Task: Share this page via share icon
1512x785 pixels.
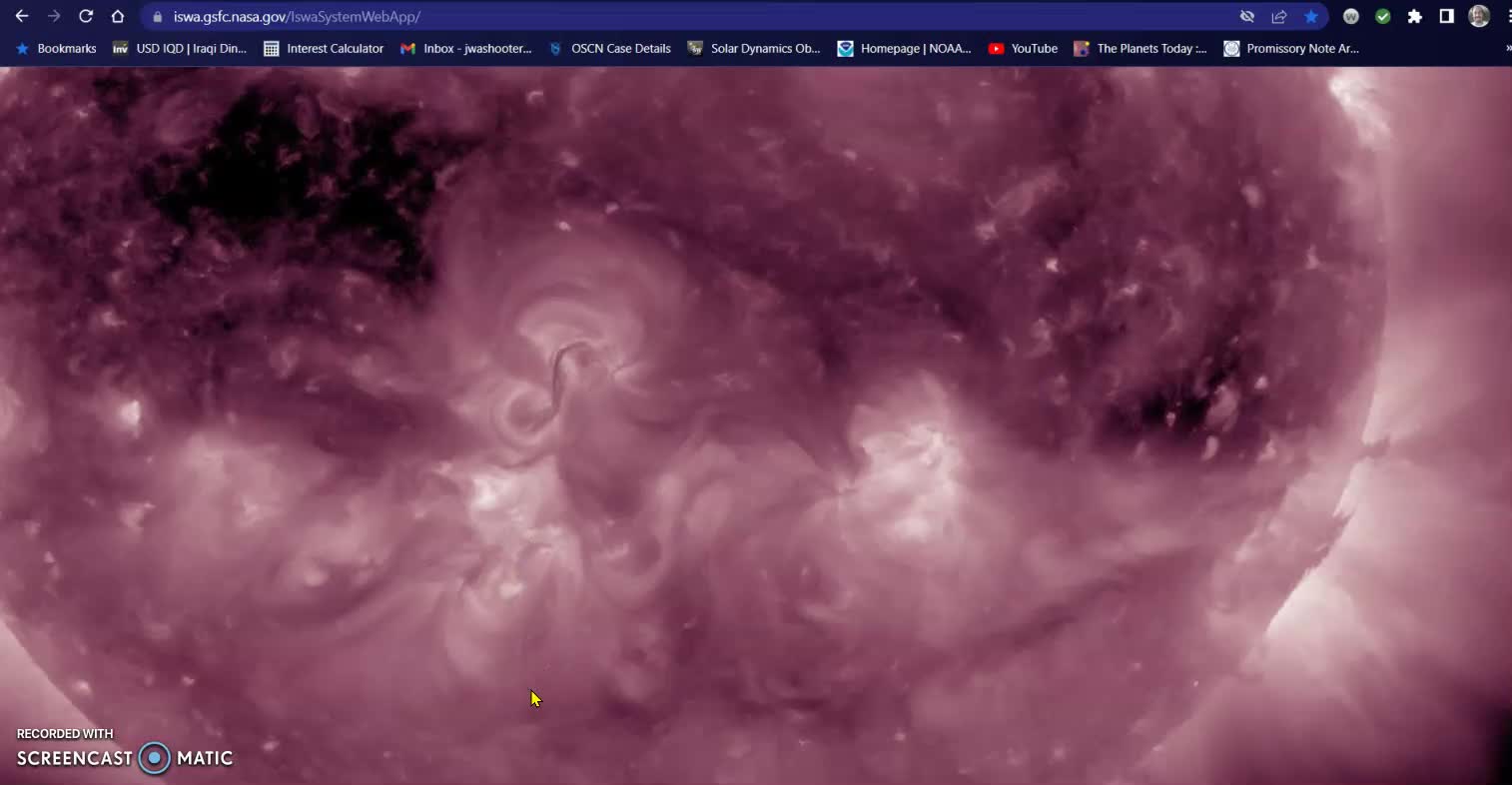Action: pyautogui.click(x=1279, y=16)
